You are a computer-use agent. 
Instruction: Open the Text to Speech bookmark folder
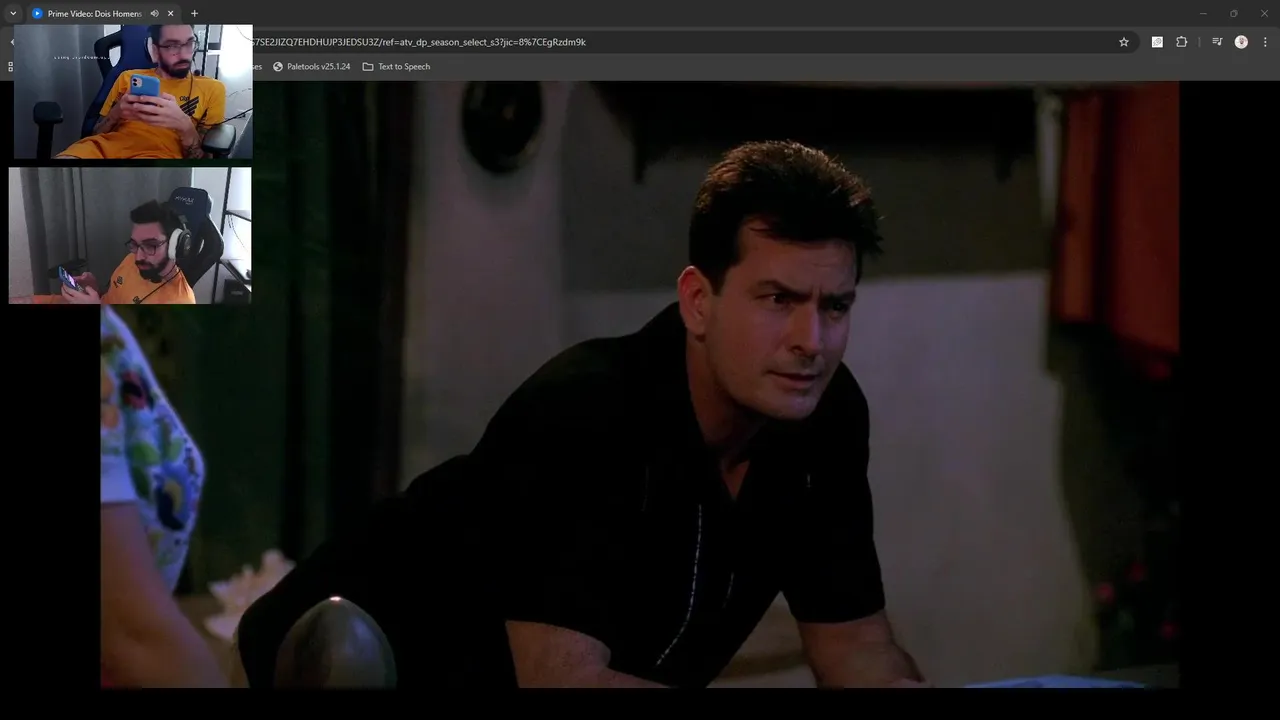pos(396,67)
